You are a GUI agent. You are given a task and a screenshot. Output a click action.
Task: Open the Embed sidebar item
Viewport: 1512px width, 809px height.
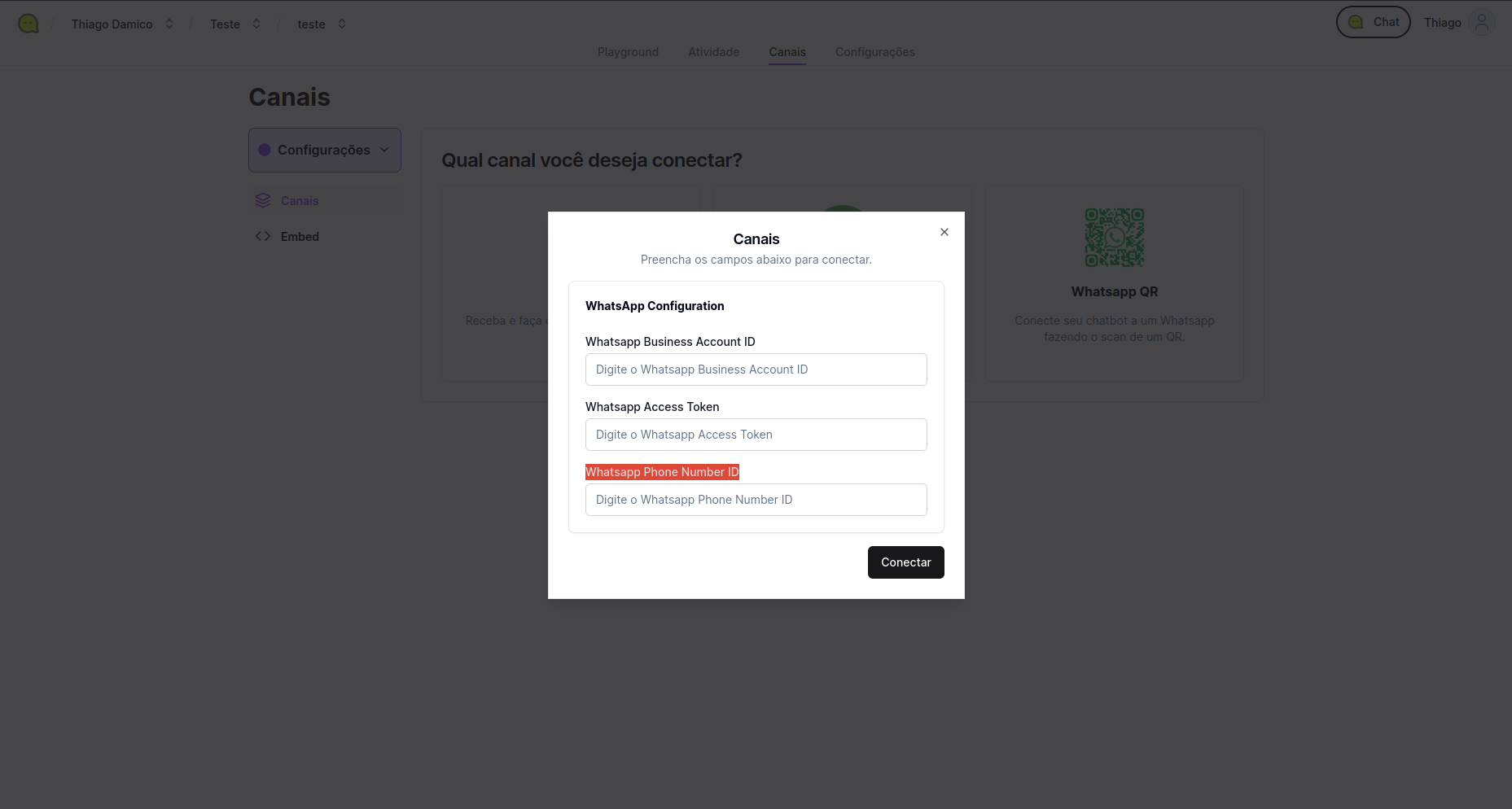[x=300, y=237]
